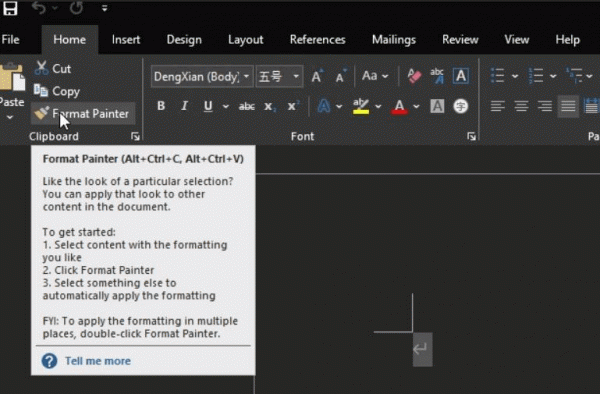Open the Layout tab
600x394 pixels.
point(245,40)
